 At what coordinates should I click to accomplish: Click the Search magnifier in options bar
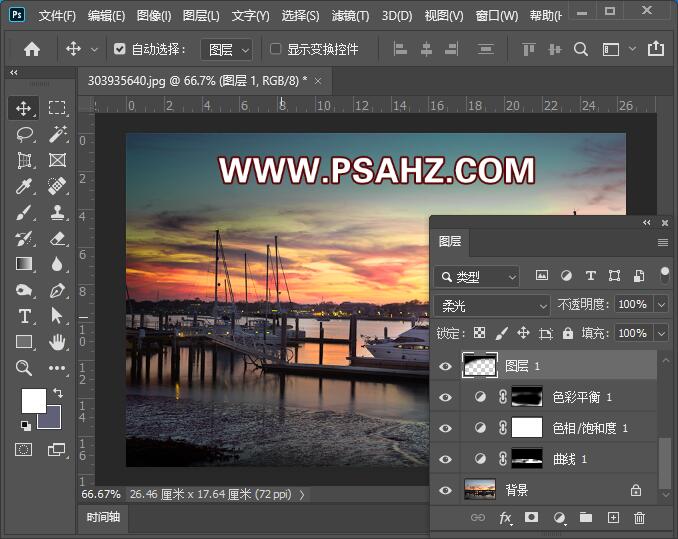581,49
